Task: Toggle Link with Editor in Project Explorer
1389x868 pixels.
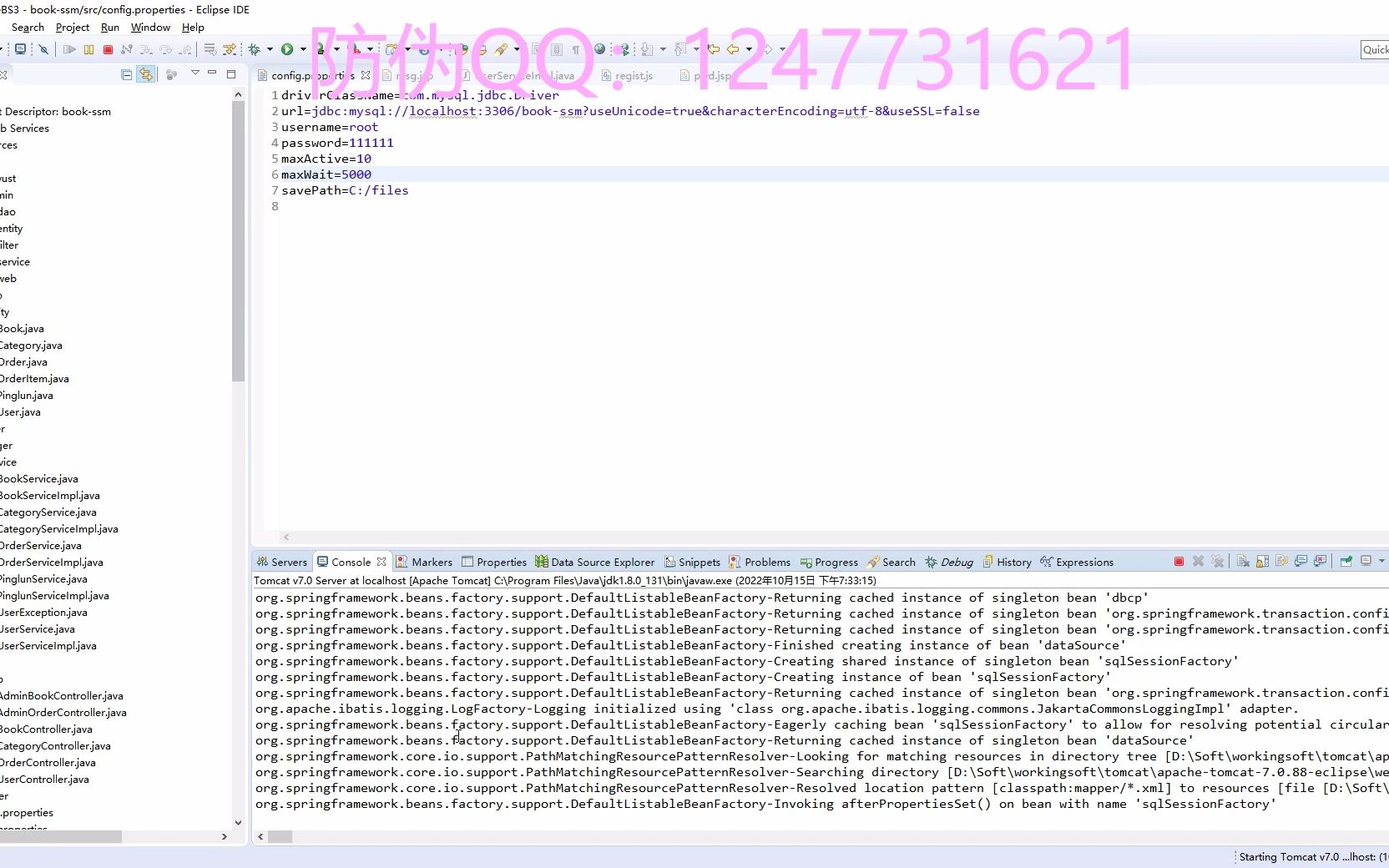Action: tap(146, 74)
